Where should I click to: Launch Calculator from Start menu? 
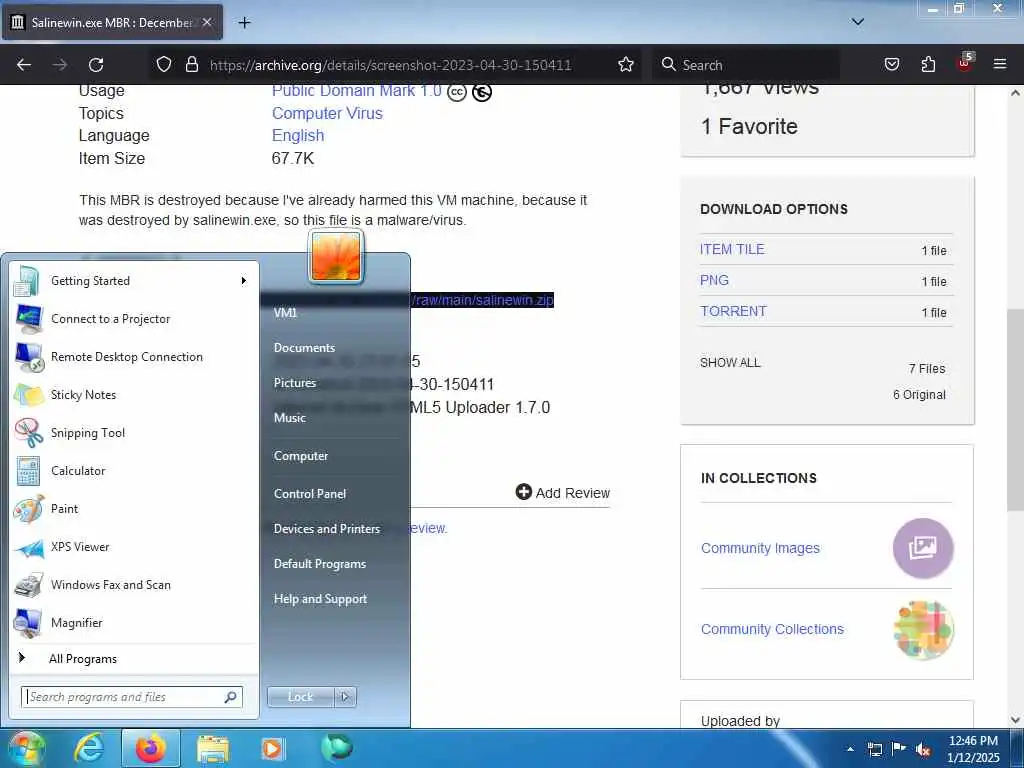pyautogui.click(x=133, y=471)
